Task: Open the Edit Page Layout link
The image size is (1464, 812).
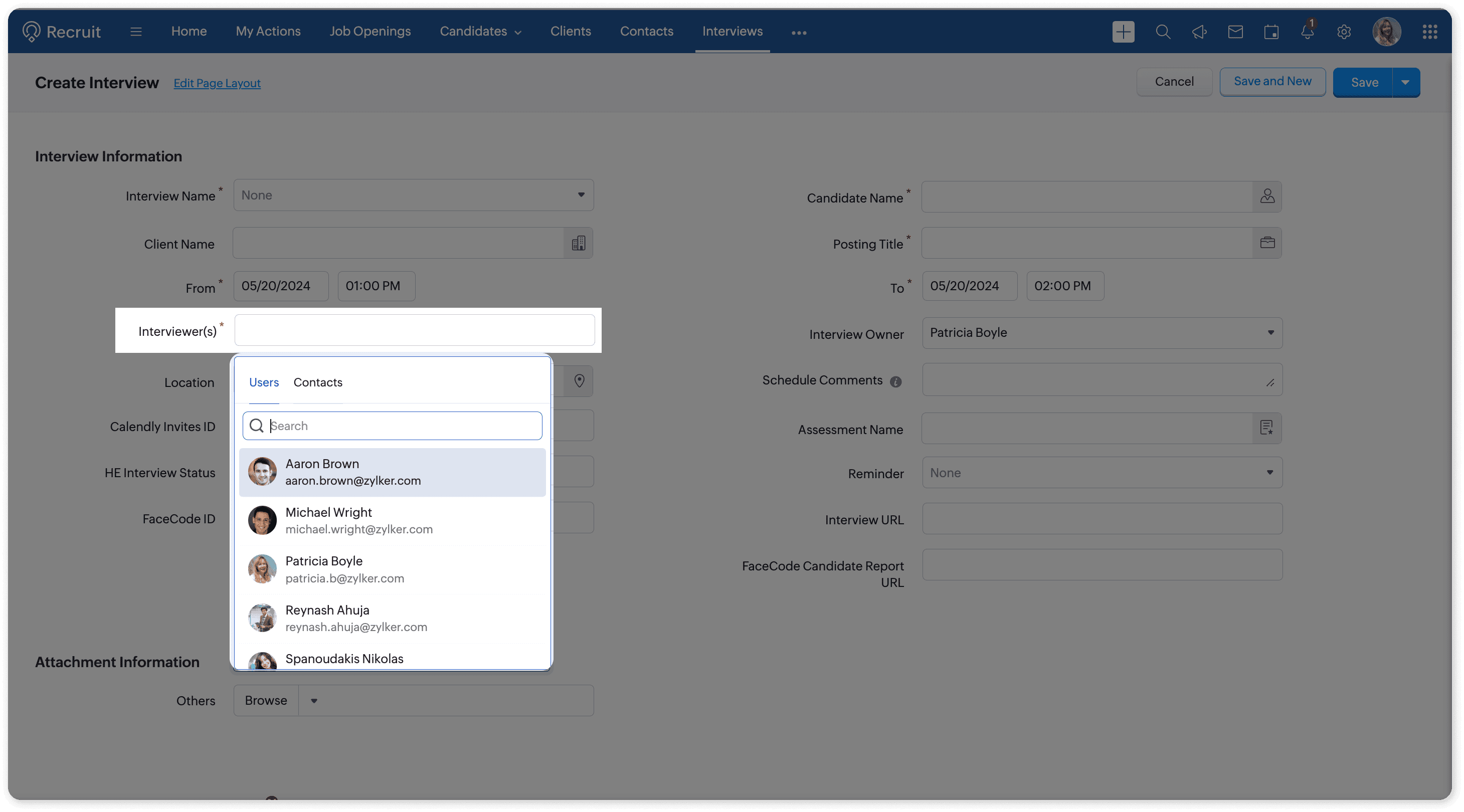Action: click(x=217, y=83)
